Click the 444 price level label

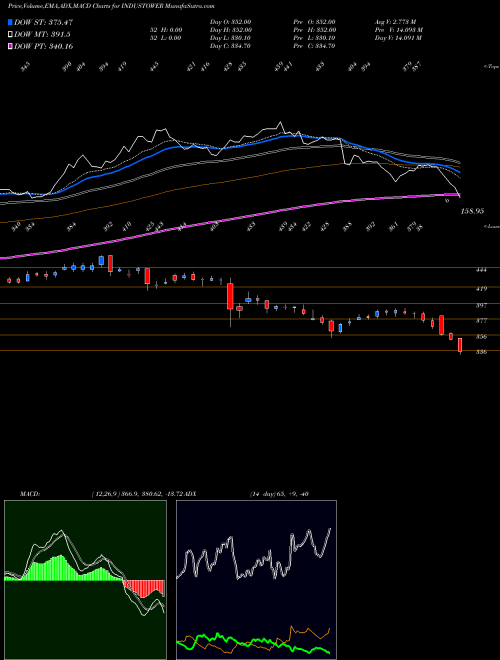pos(481,270)
